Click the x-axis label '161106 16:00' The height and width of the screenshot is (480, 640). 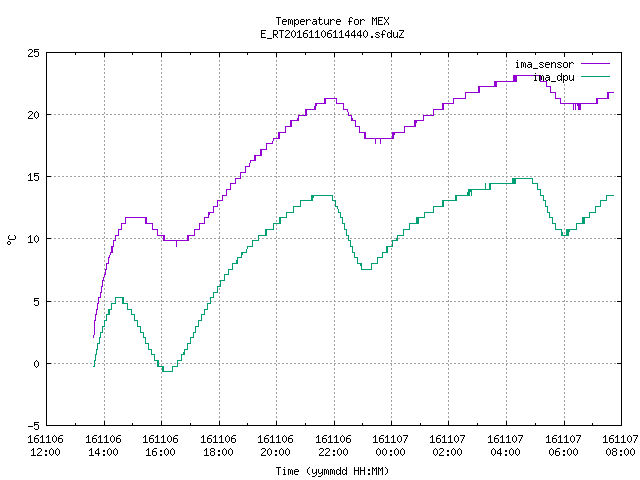(160, 446)
